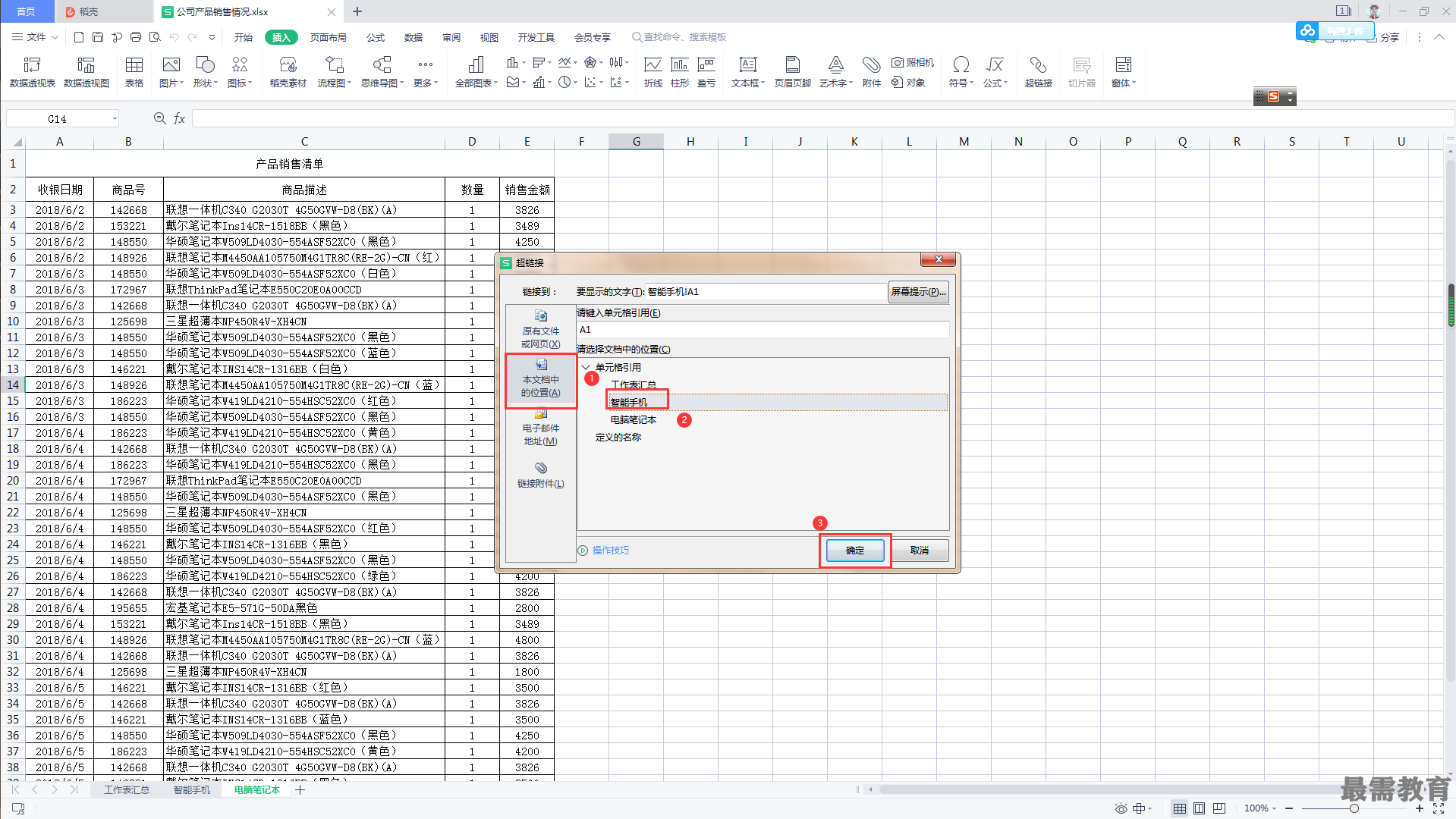Open the symbol (符号) picker
Viewport: 1456px width, 819px height.
[x=961, y=72]
